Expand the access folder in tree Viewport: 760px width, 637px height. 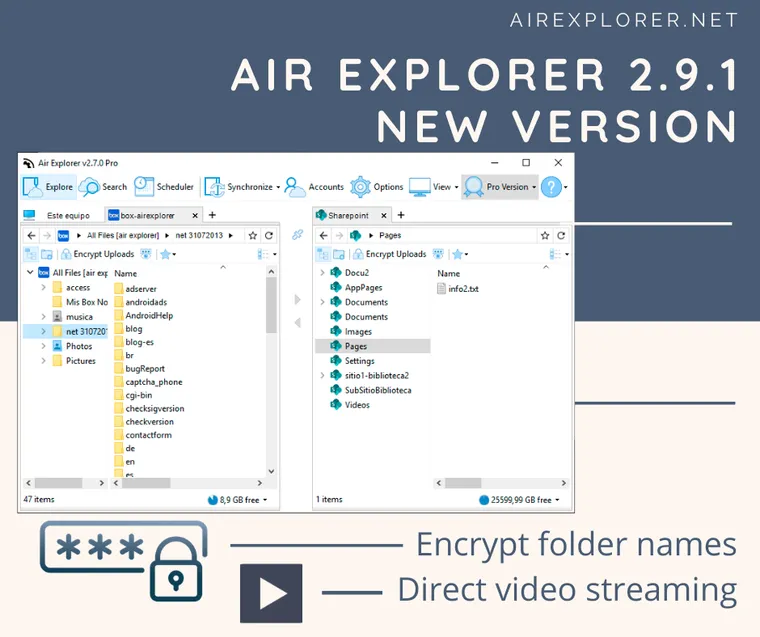click(44, 287)
